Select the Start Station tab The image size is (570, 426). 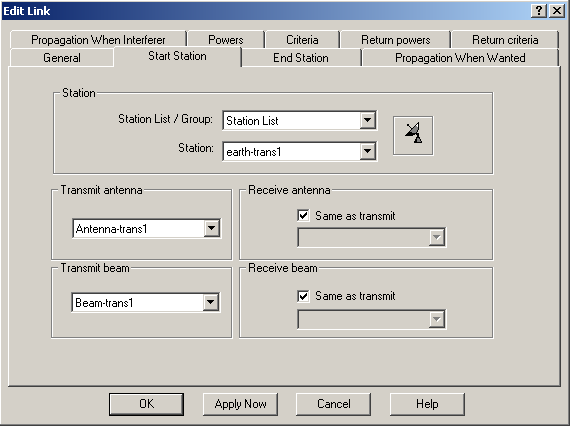[177, 56]
